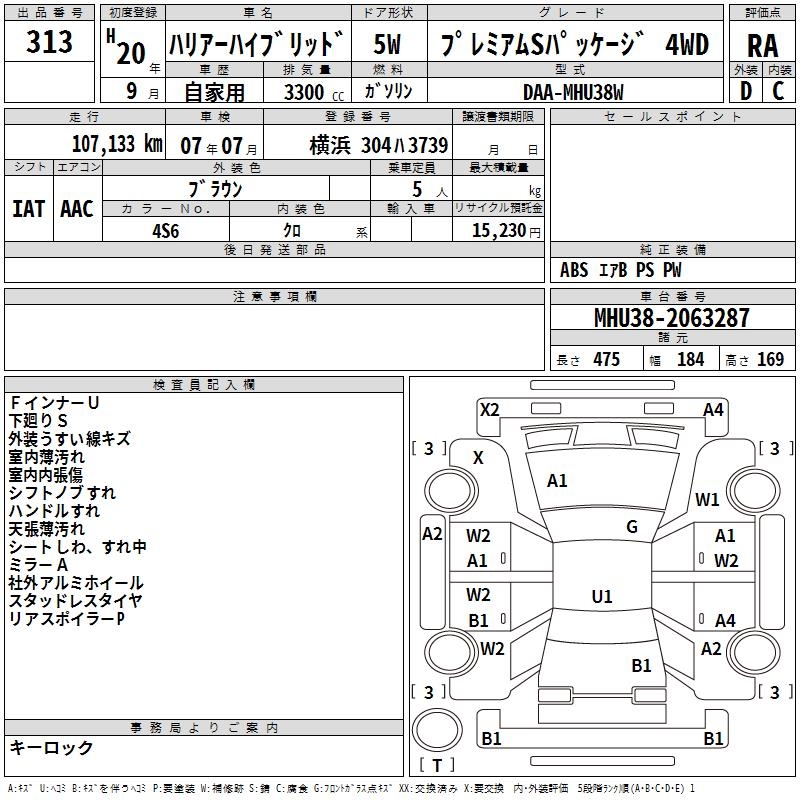Click chassis number MHU38-2063287
The height and width of the screenshot is (800, 800).
coord(671,318)
